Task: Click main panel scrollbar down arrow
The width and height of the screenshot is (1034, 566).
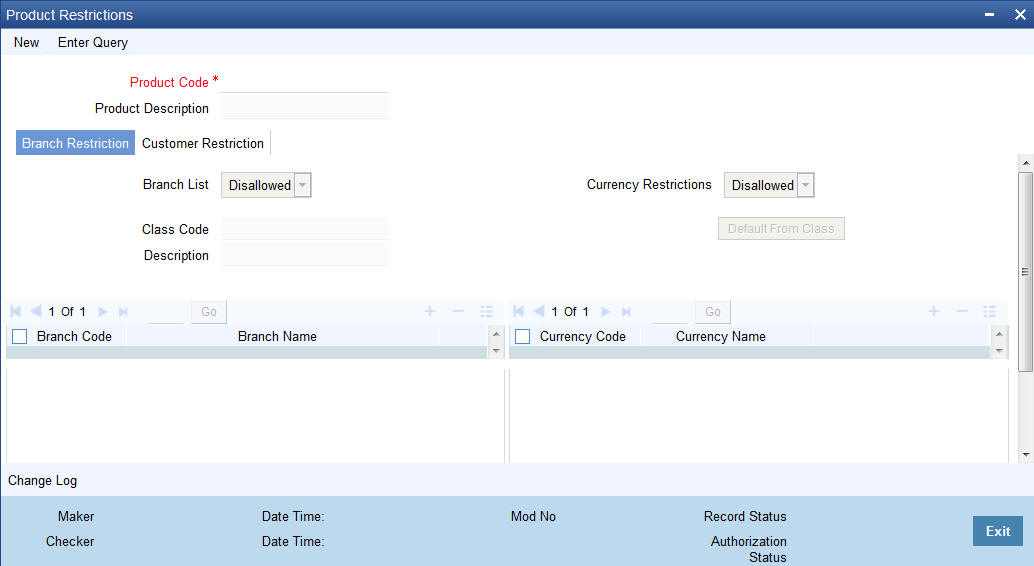Action: [x=1025, y=455]
